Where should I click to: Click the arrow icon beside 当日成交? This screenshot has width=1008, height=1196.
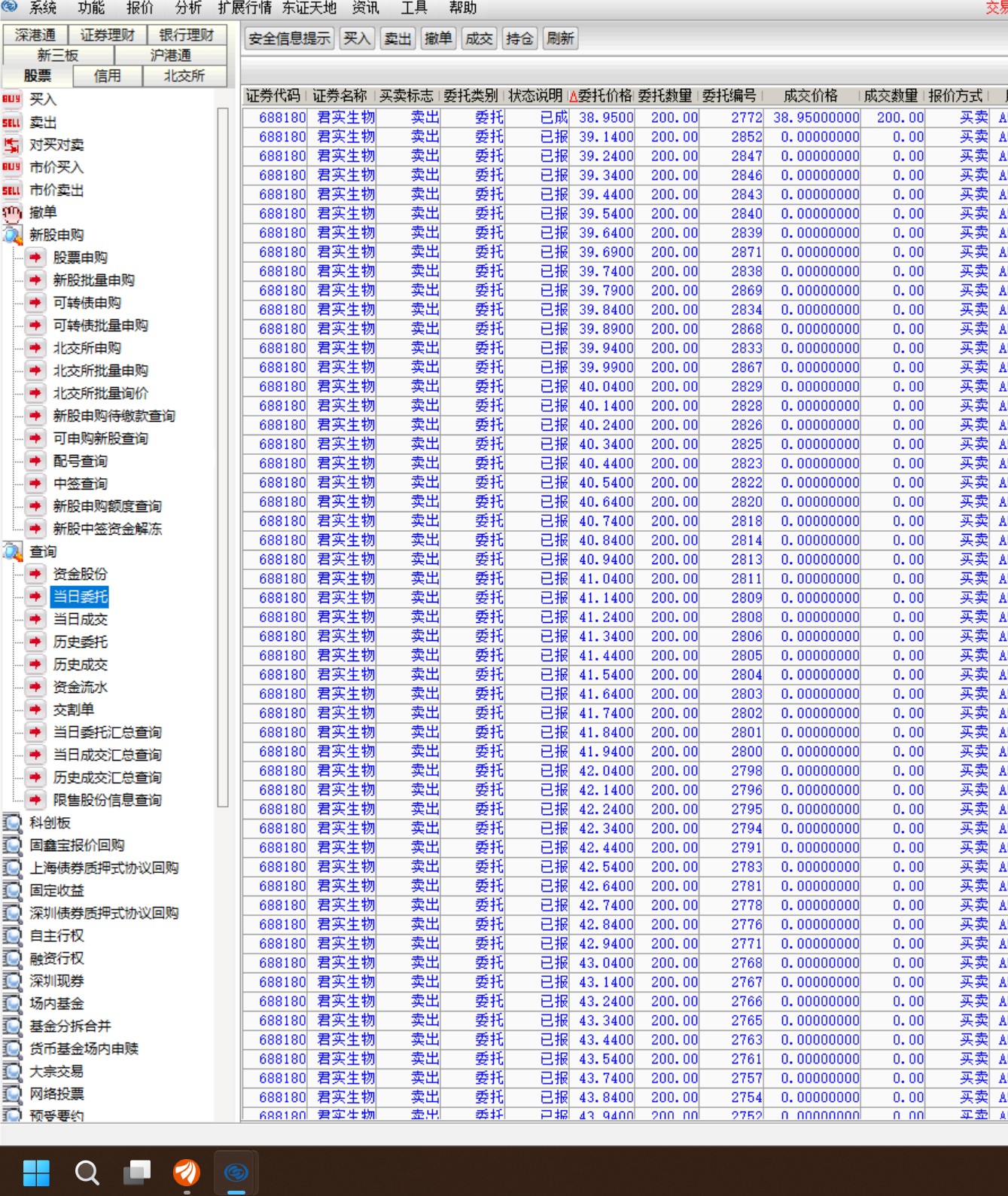tap(35, 619)
